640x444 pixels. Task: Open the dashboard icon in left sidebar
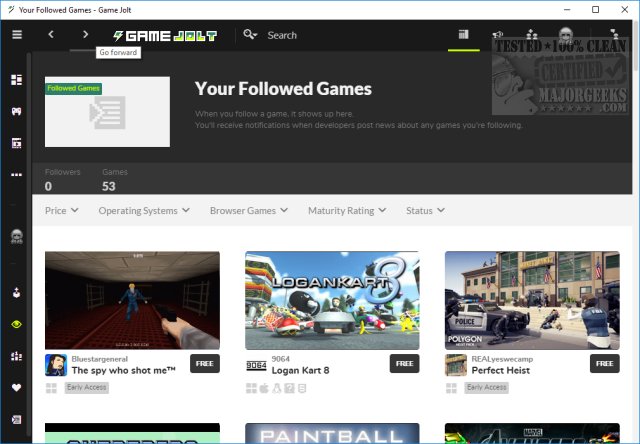click(x=17, y=80)
